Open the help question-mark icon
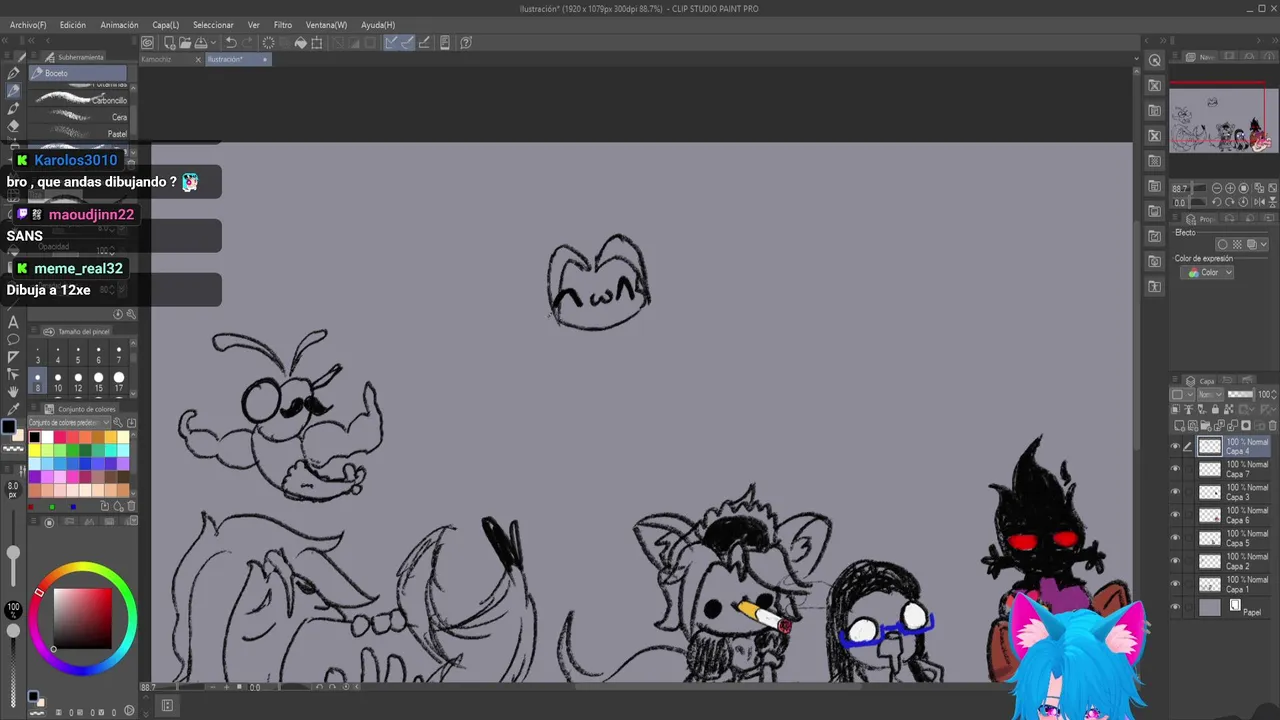This screenshot has width=1280, height=720. pyautogui.click(x=466, y=42)
